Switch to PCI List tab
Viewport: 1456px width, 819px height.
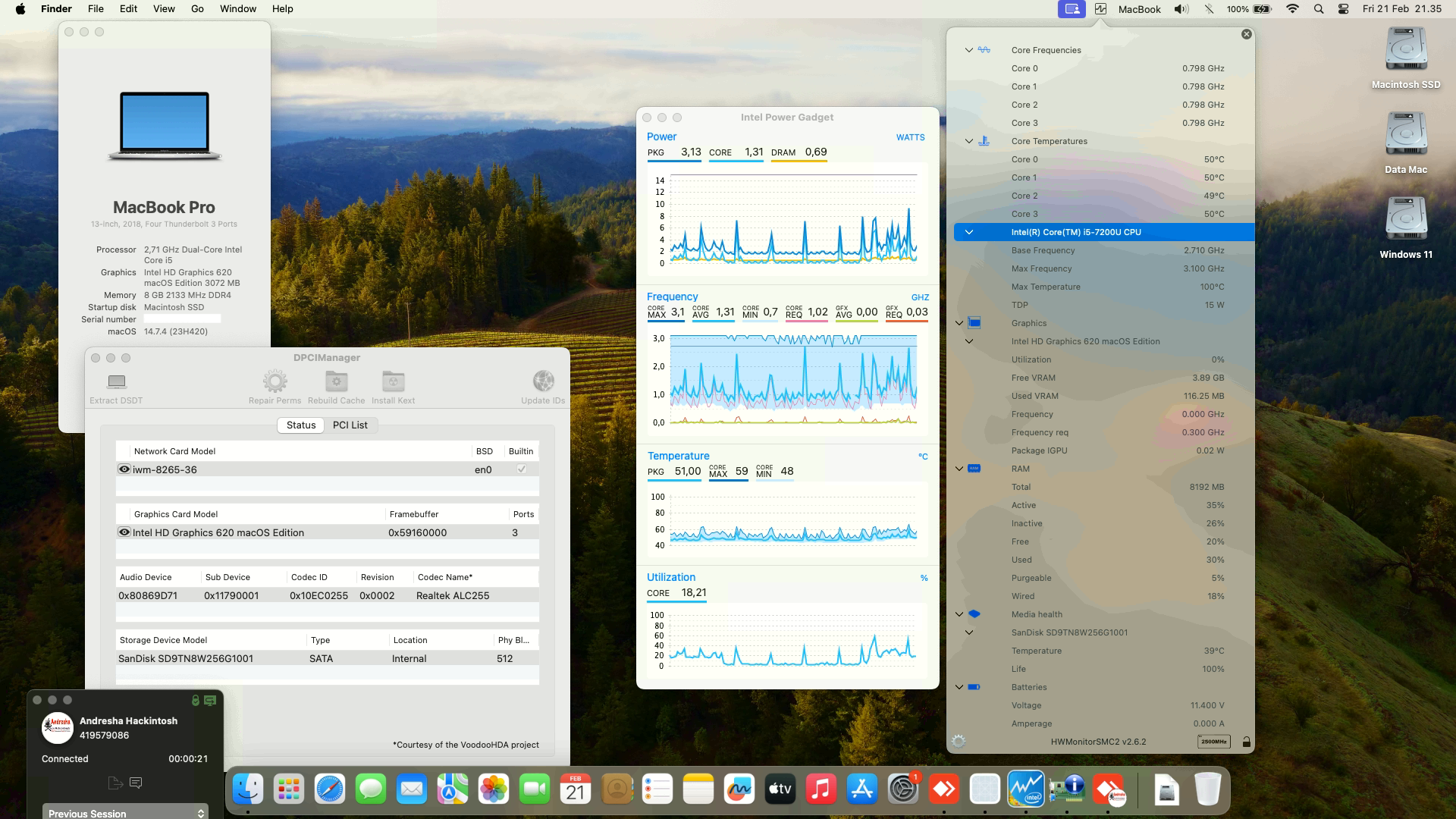[x=350, y=425]
